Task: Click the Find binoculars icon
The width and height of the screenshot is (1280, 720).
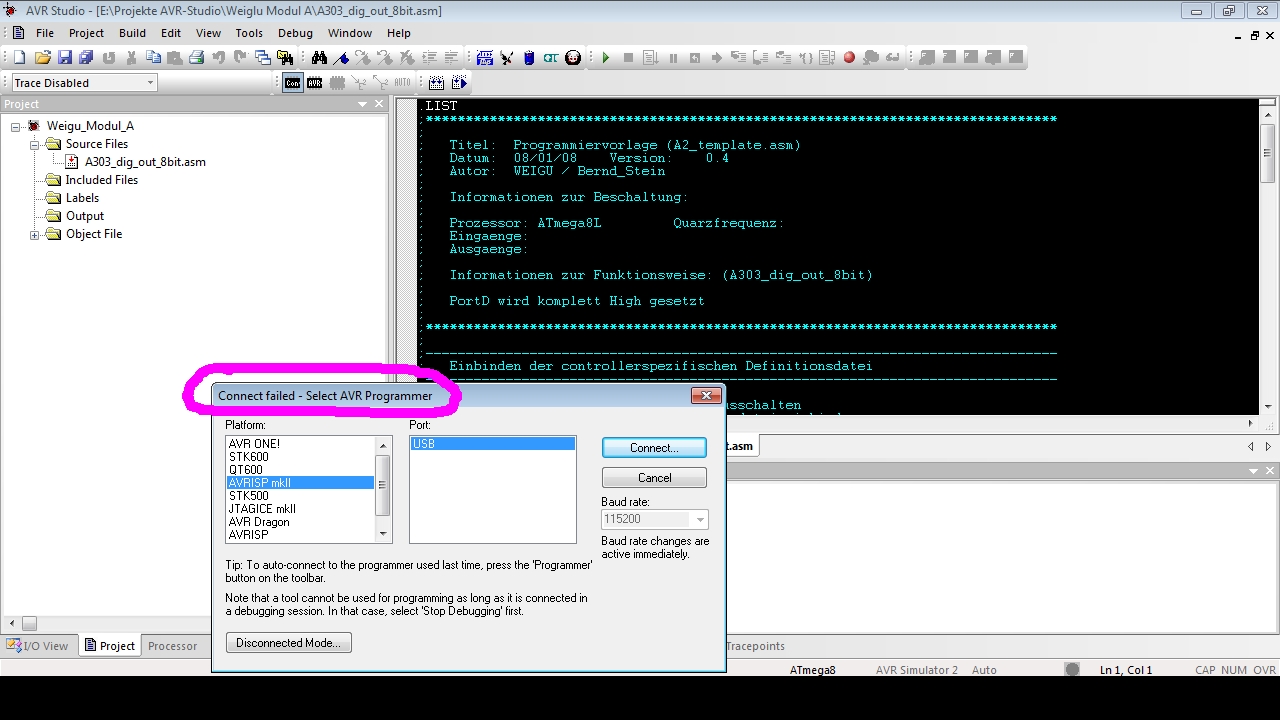Action: point(319,58)
